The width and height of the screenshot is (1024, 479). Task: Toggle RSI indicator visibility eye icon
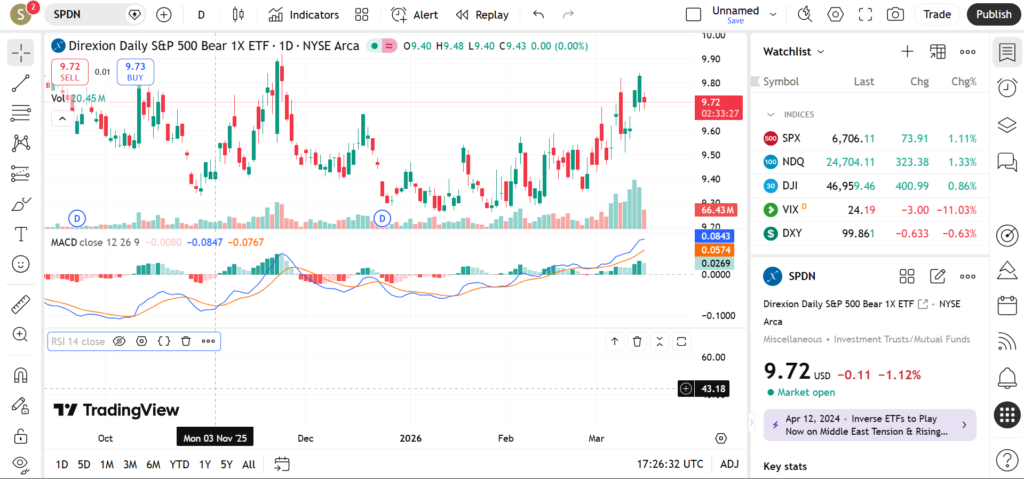pos(119,341)
